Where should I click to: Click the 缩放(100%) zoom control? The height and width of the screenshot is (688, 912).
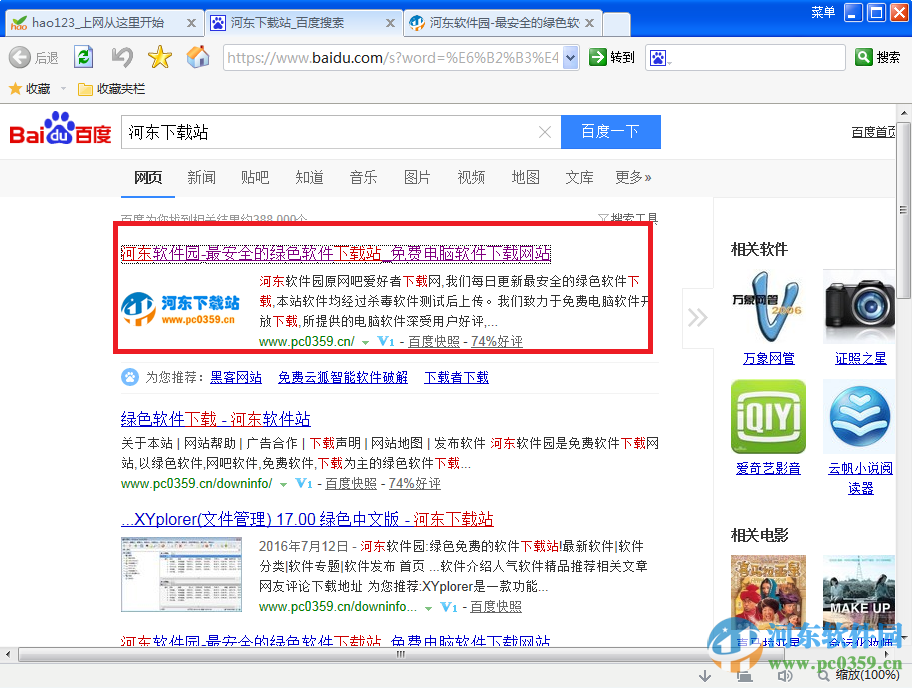[x=860, y=675]
